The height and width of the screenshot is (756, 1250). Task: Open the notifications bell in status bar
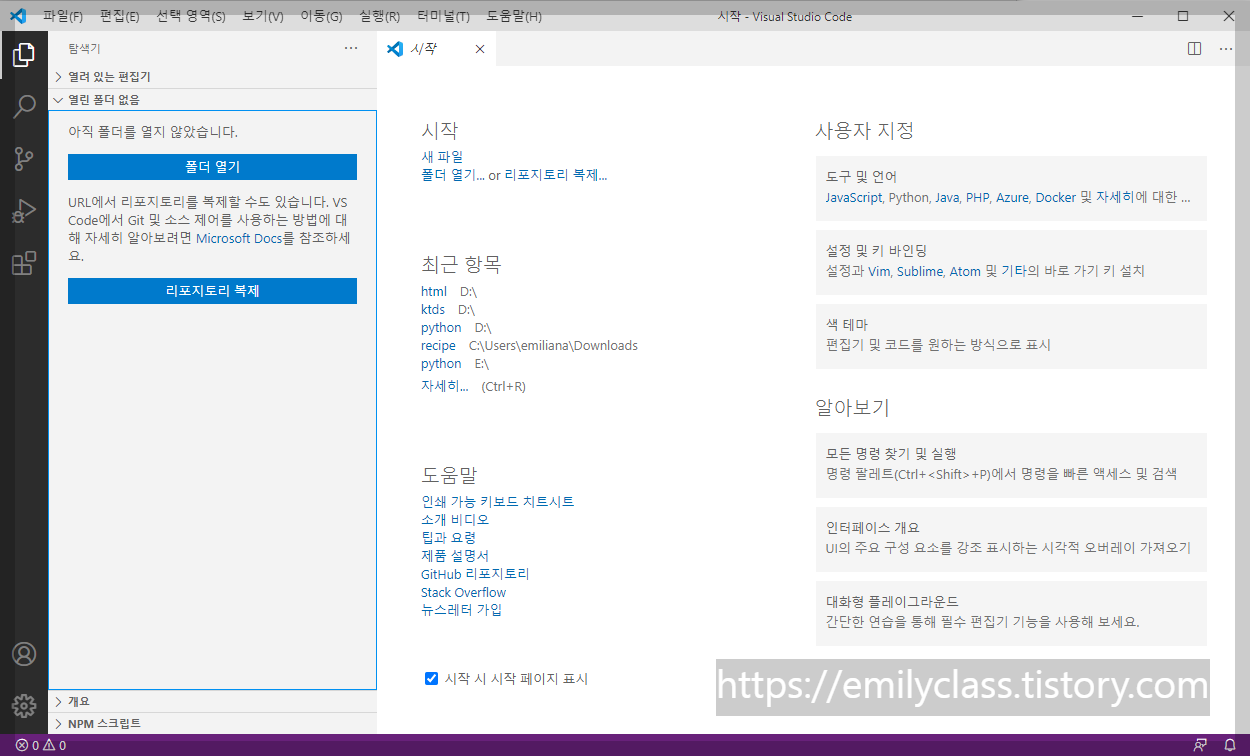[1229, 745]
